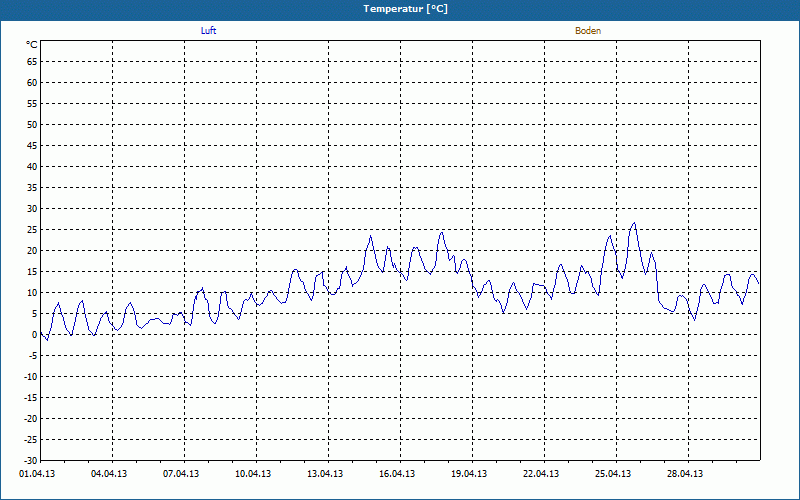Click date label 10.04.13
The width and height of the screenshot is (800, 500).
[x=253, y=474]
